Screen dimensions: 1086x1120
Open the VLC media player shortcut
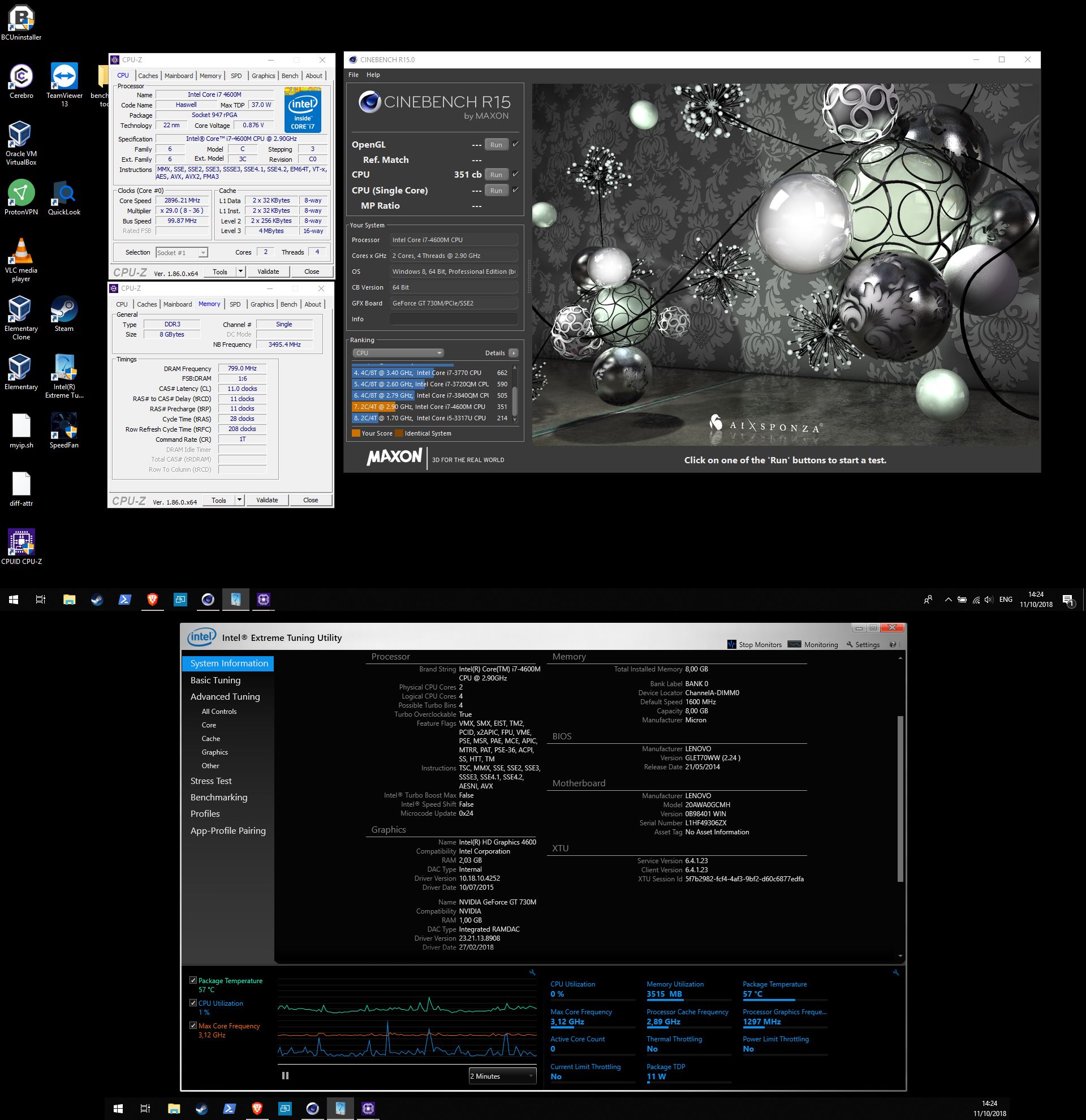(21, 260)
